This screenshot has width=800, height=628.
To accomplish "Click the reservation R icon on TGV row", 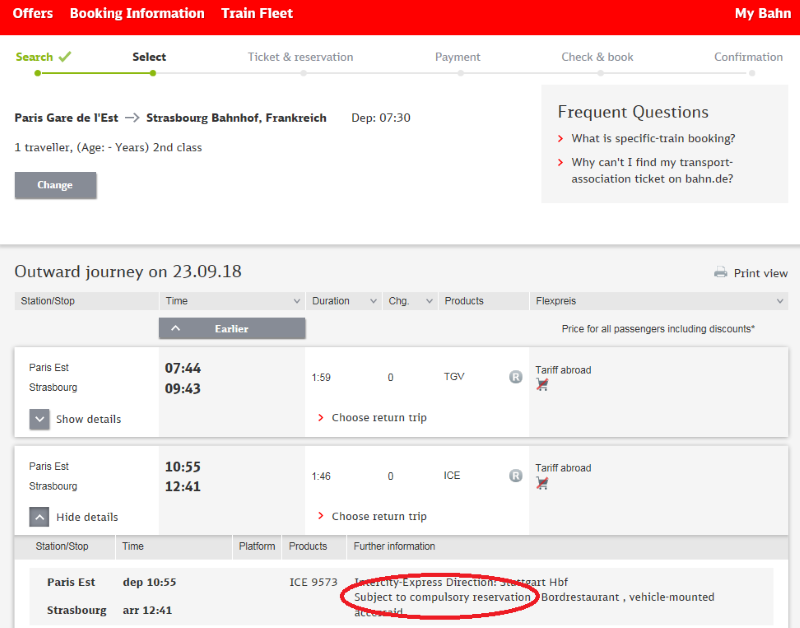I will pos(516,377).
